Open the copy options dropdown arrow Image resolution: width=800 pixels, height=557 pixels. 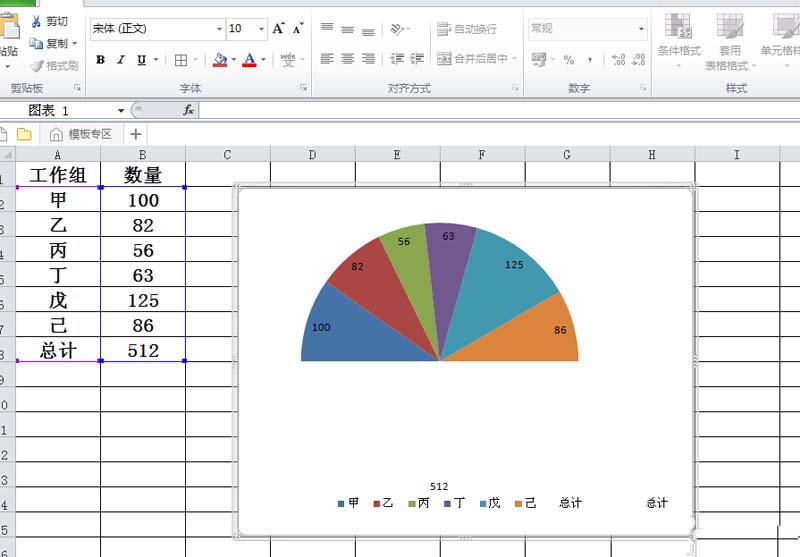pos(74,43)
